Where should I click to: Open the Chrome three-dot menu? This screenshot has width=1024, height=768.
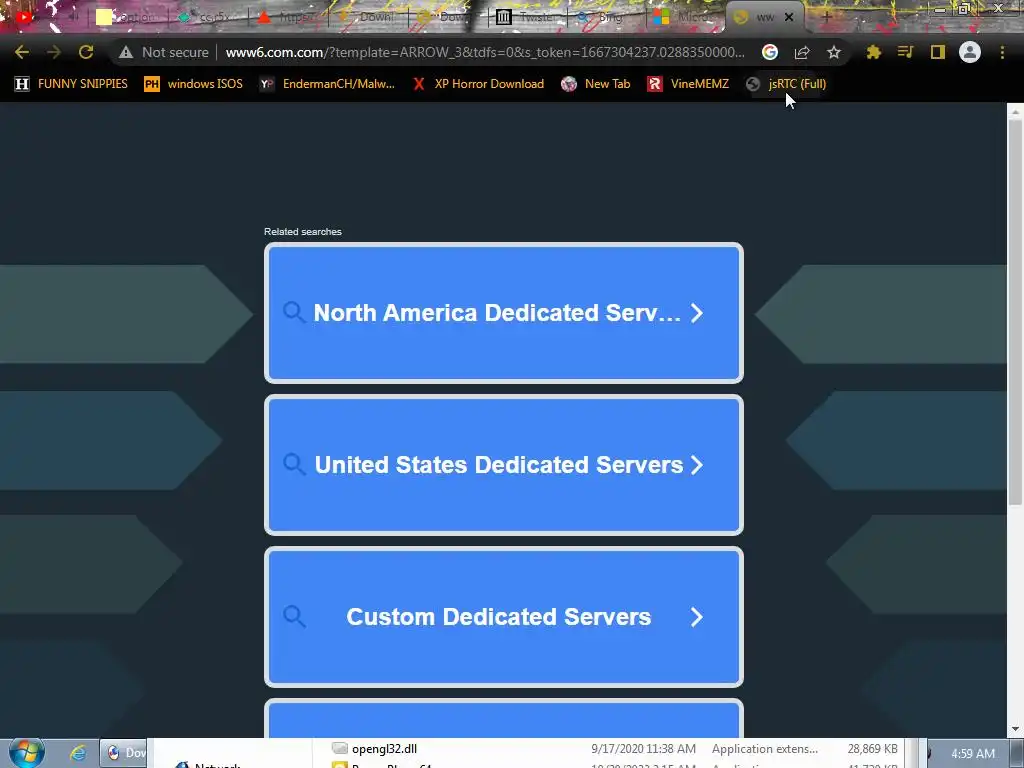tap(1002, 52)
